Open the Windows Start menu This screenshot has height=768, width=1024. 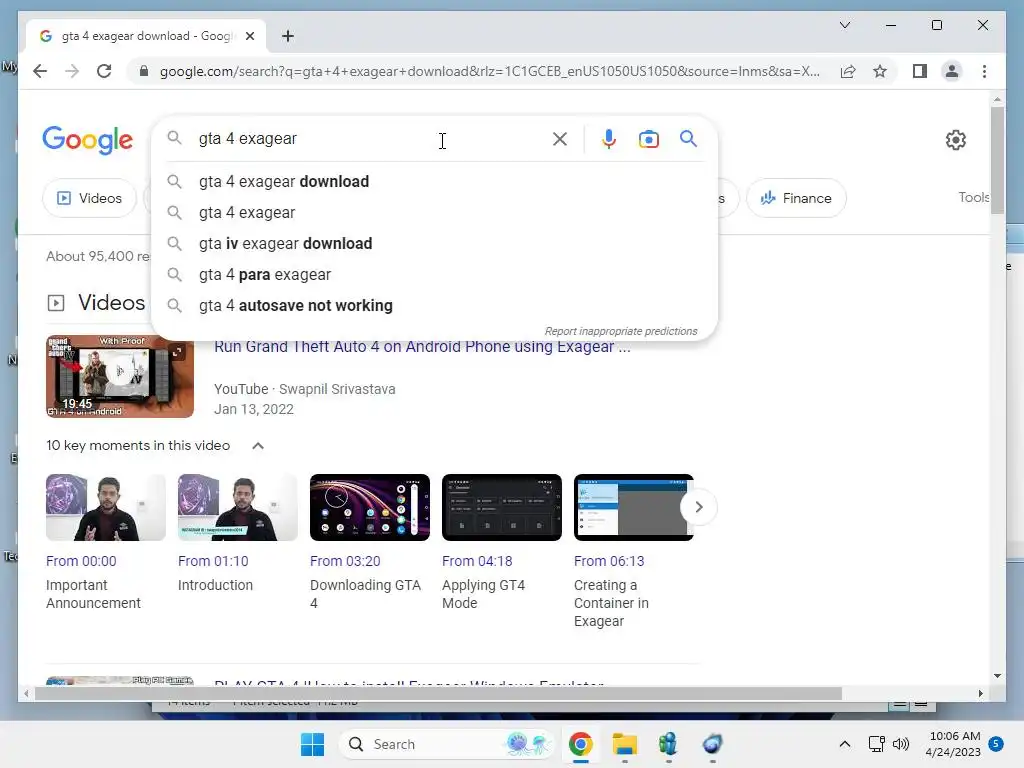[312, 744]
